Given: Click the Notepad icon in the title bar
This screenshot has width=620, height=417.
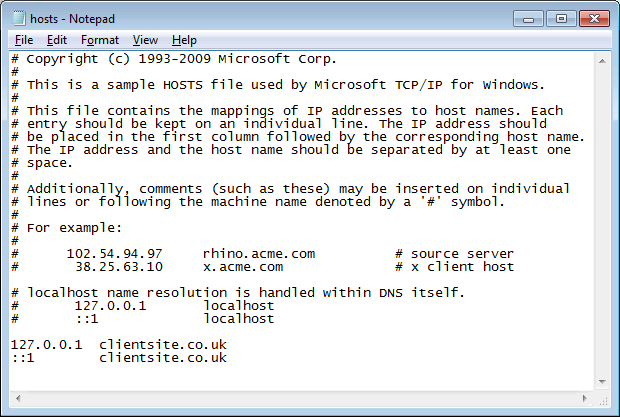Looking at the screenshot, I should point(19,18).
